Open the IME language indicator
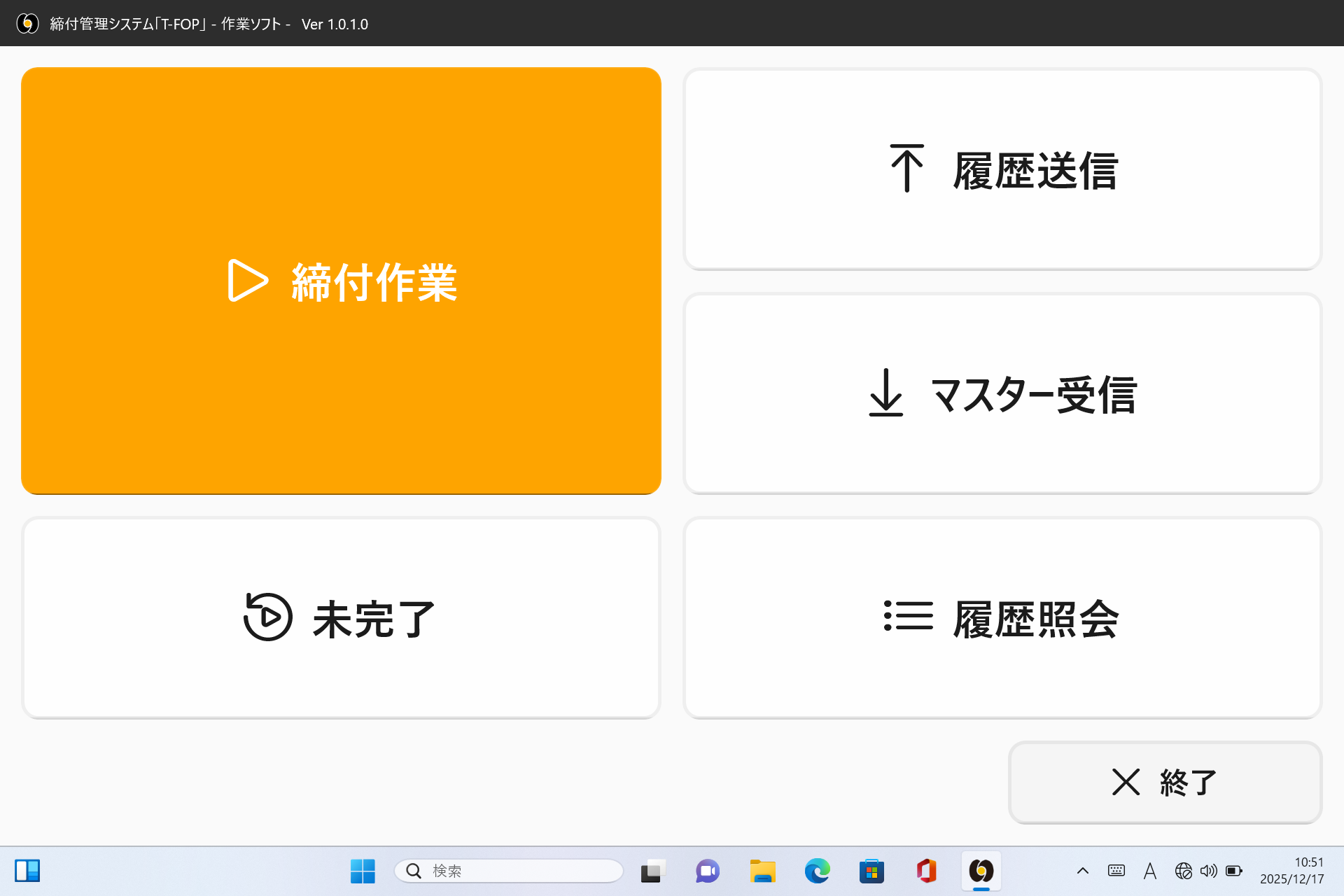 click(x=1151, y=870)
